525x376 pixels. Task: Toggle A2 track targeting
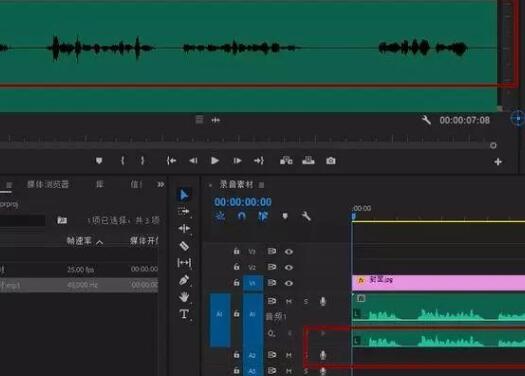[253, 355]
